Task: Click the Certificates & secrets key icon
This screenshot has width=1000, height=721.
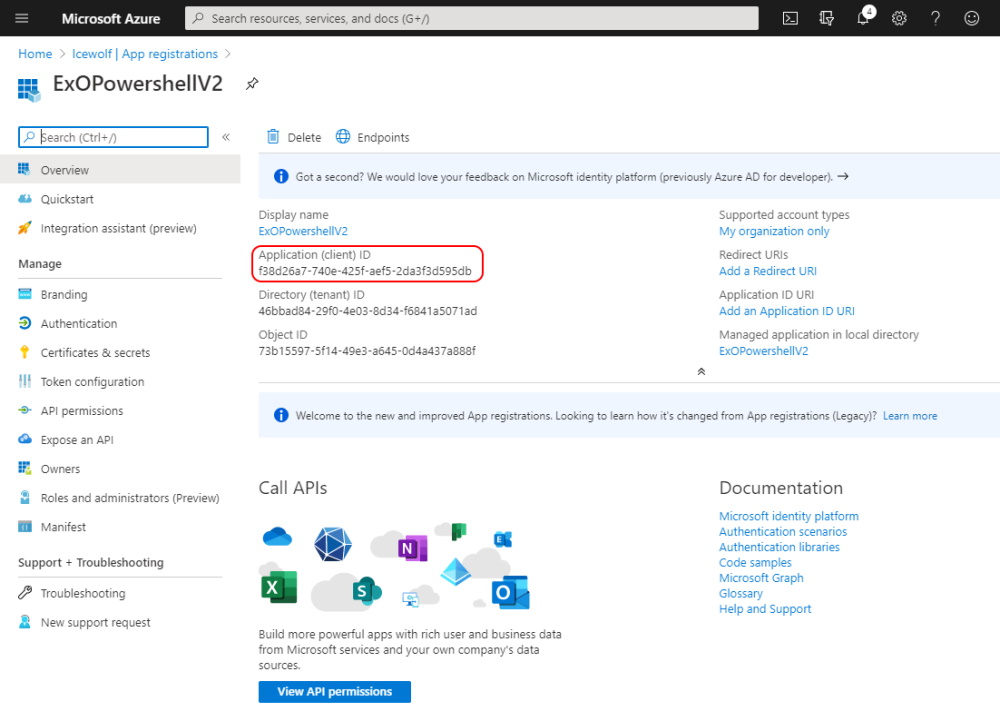Action: point(24,352)
